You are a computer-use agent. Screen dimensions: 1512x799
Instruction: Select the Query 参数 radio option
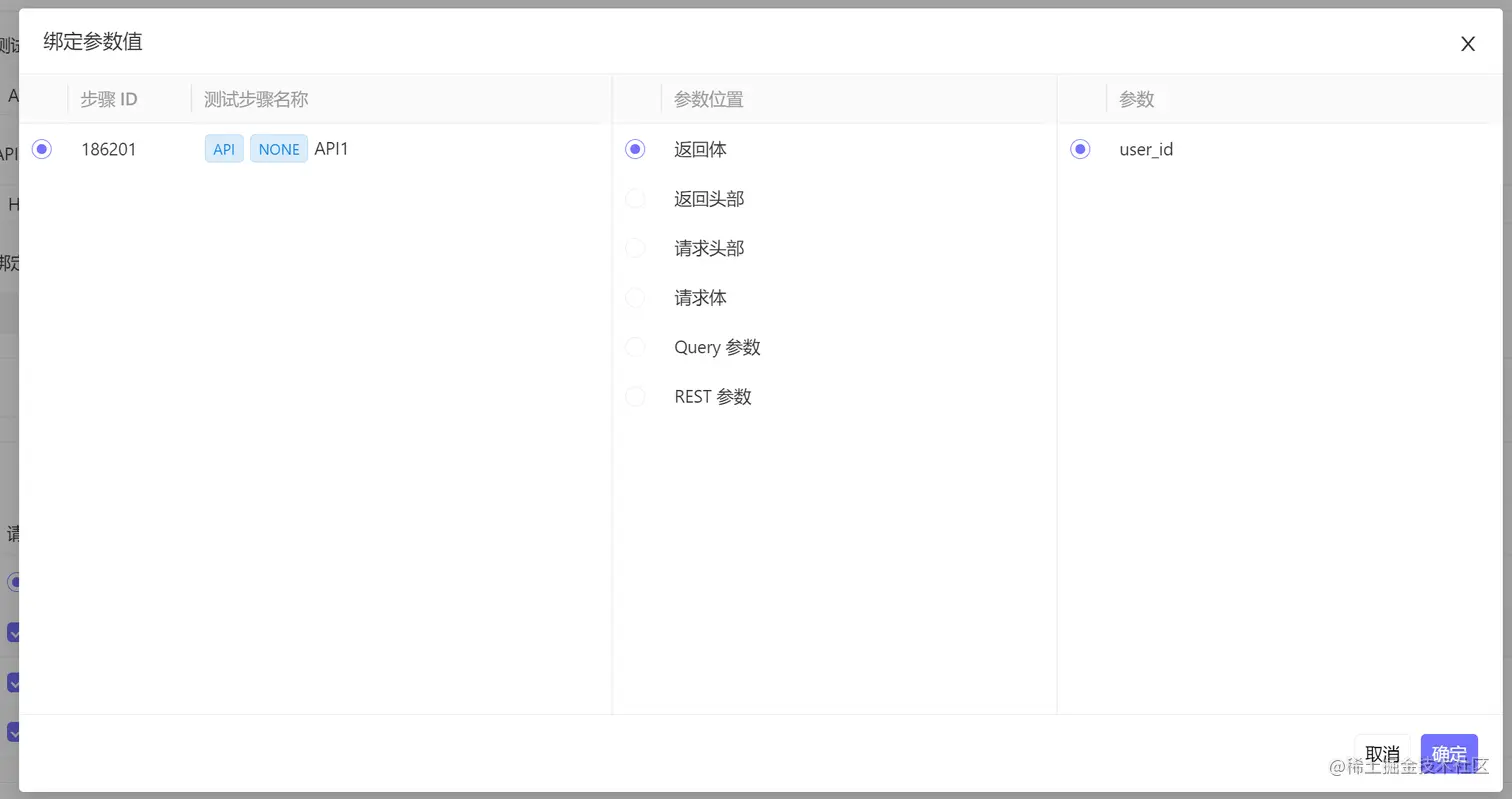pyautogui.click(x=635, y=347)
